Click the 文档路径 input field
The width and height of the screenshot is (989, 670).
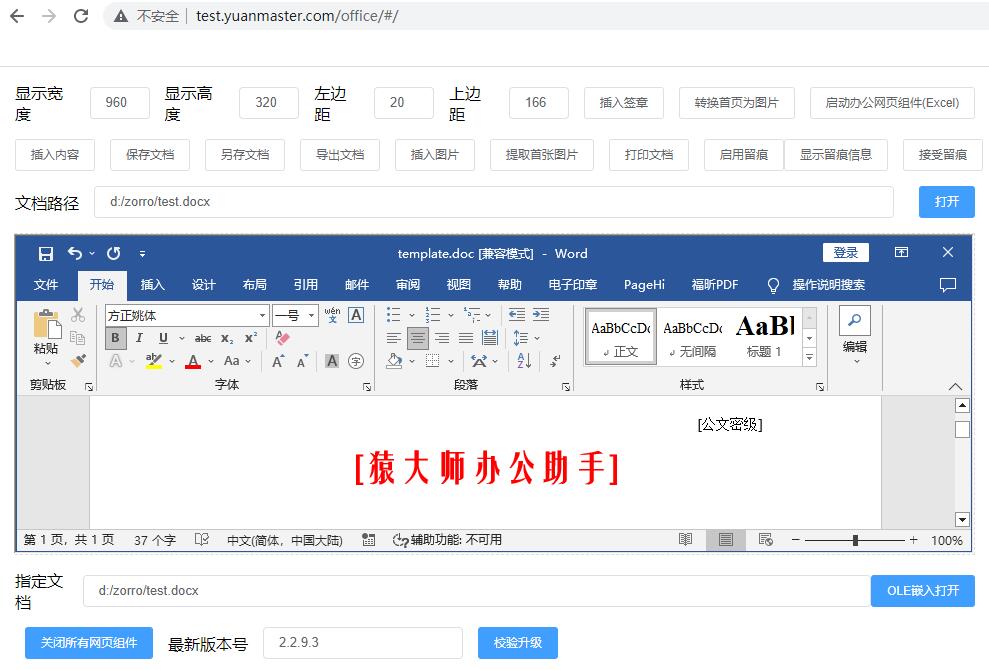[x=494, y=202]
